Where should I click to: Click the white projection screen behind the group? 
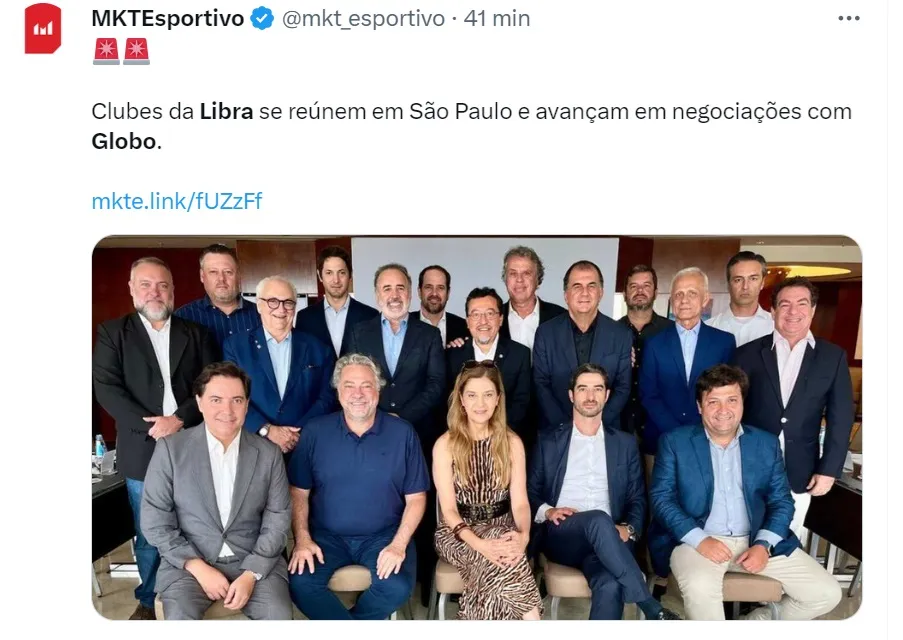[485, 271]
